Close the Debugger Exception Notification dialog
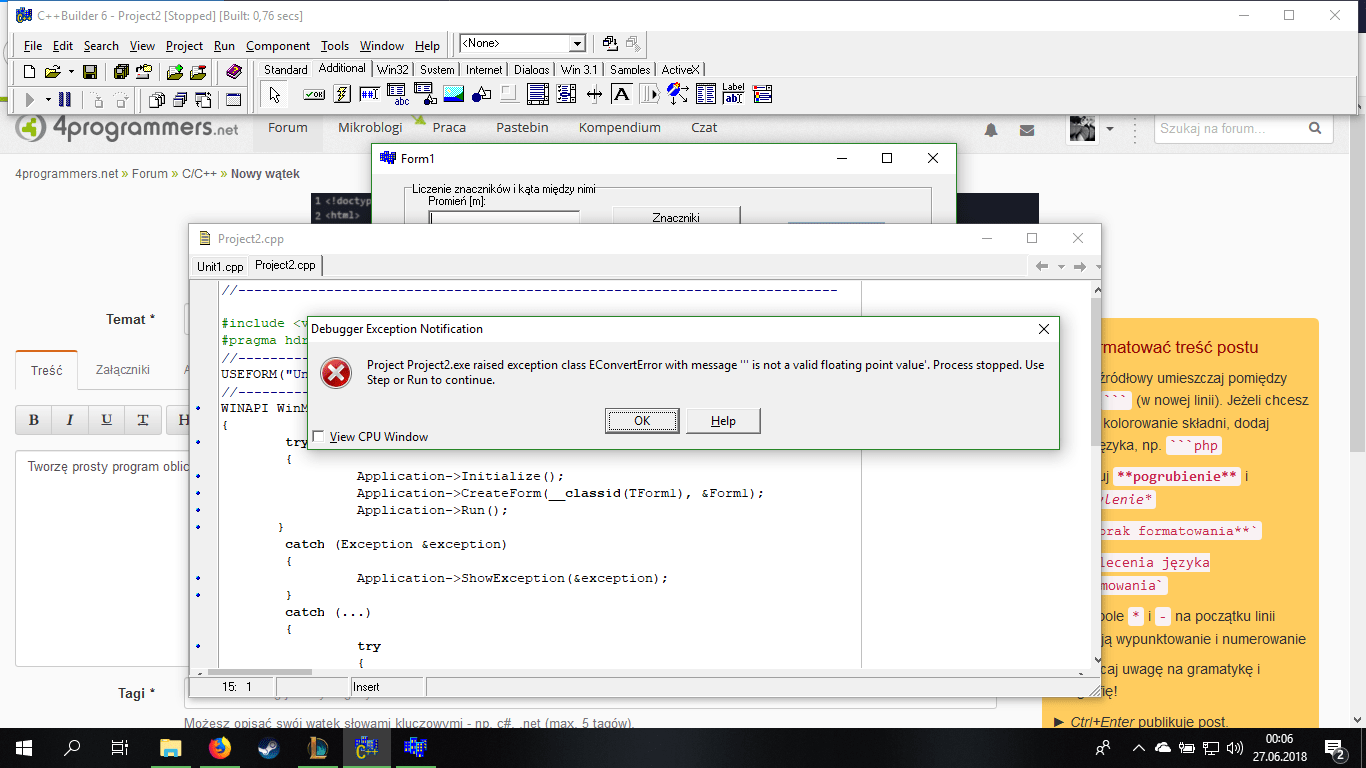 click(x=1044, y=329)
